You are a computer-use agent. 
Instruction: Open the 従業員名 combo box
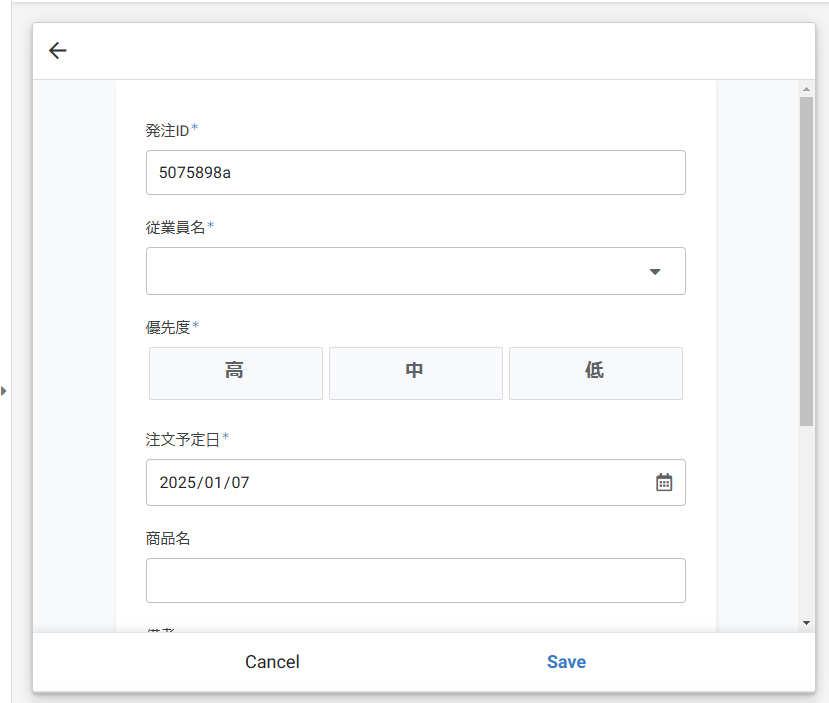click(400, 271)
